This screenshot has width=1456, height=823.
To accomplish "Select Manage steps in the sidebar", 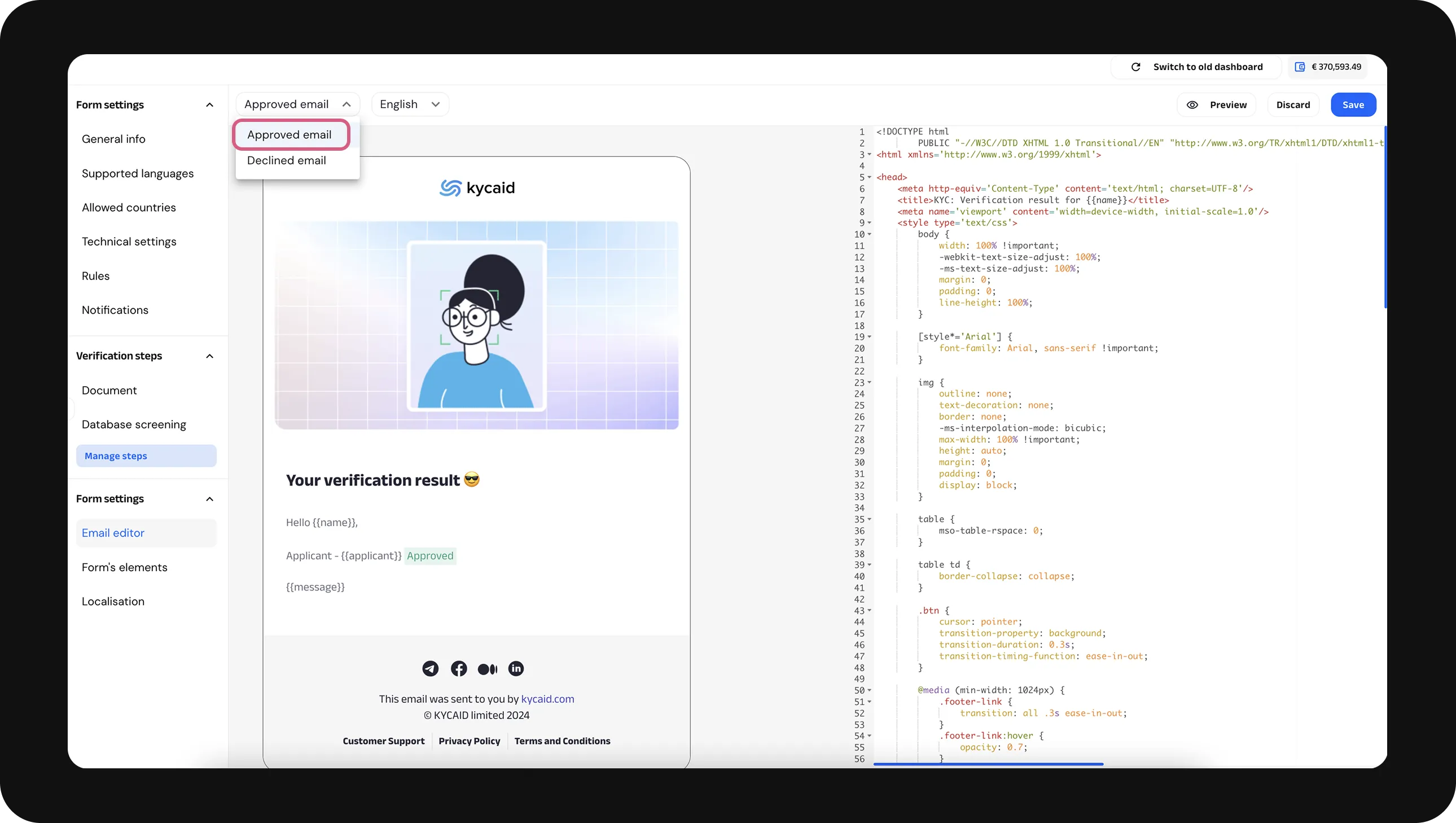I will click(115, 456).
